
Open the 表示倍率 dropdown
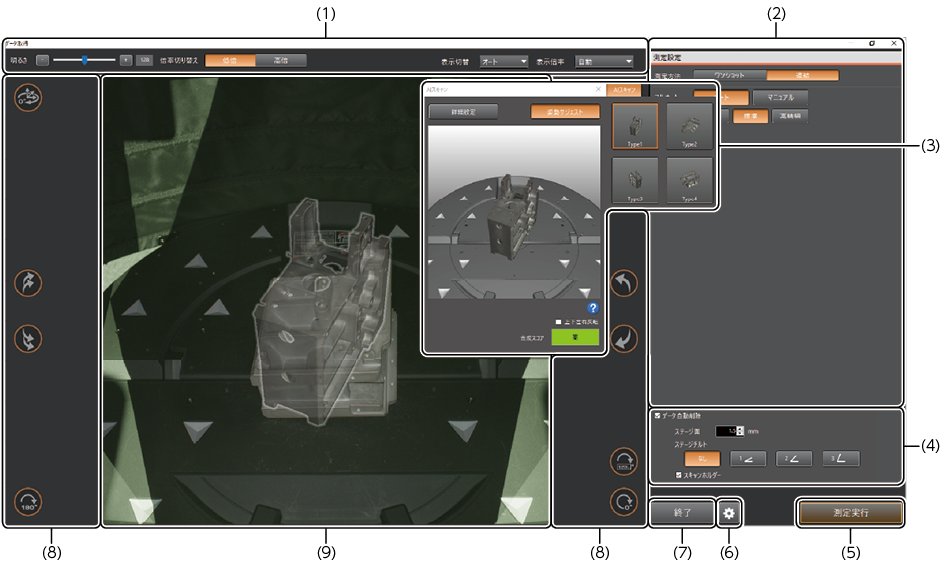pyautogui.click(x=604, y=61)
